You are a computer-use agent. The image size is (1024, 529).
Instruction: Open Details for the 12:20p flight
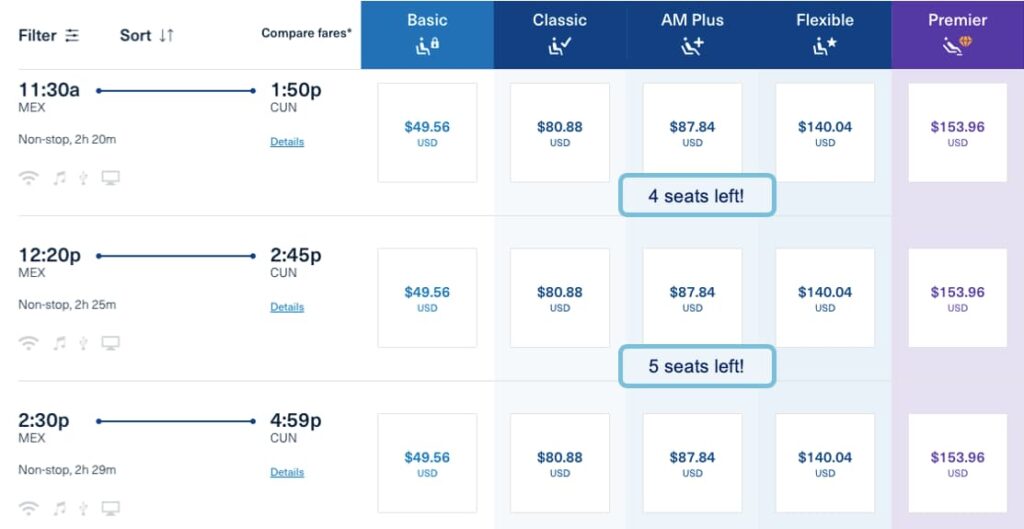click(x=287, y=307)
